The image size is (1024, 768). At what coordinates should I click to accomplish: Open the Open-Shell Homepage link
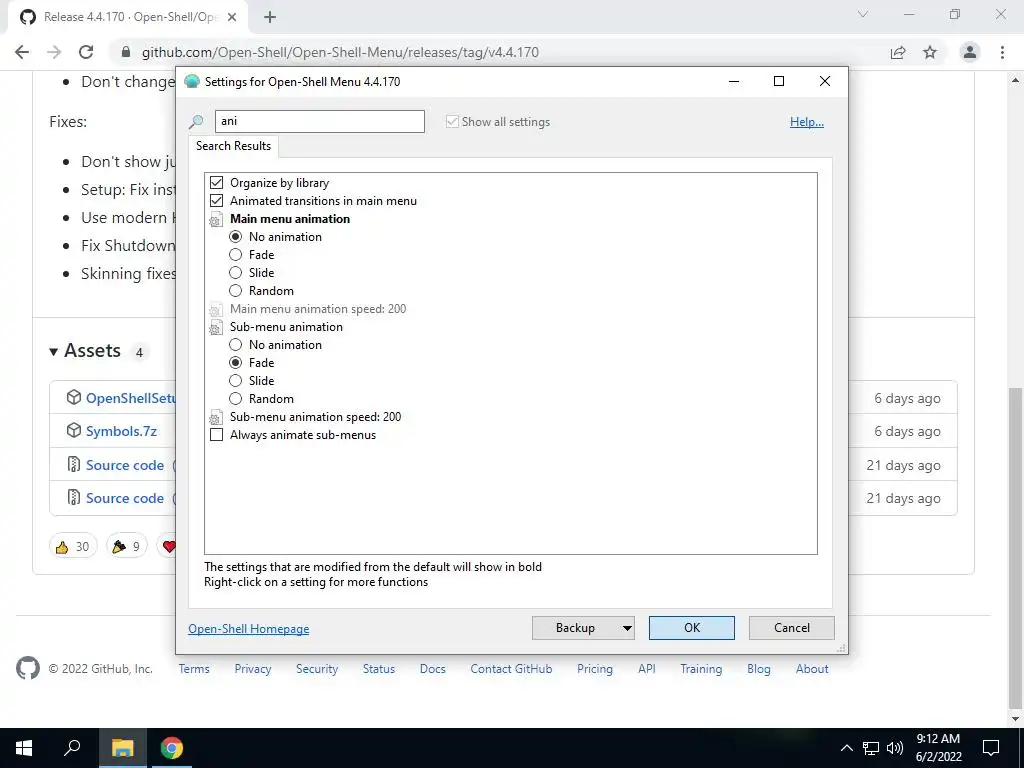pos(249,629)
